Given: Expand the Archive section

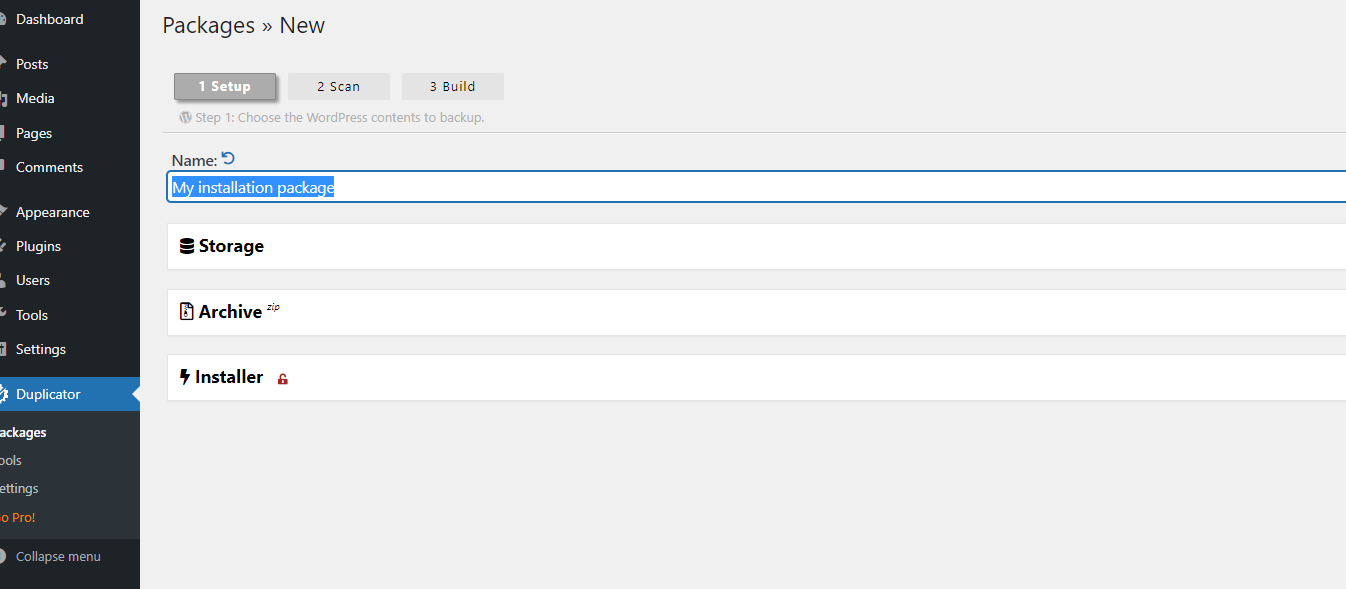Looking at the screenshot, I should [756, 312].
